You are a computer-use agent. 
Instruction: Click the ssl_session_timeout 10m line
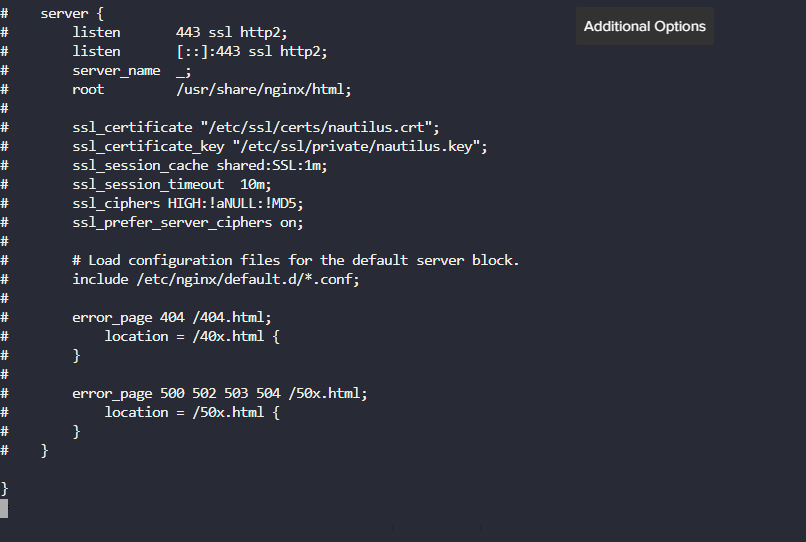171,184
